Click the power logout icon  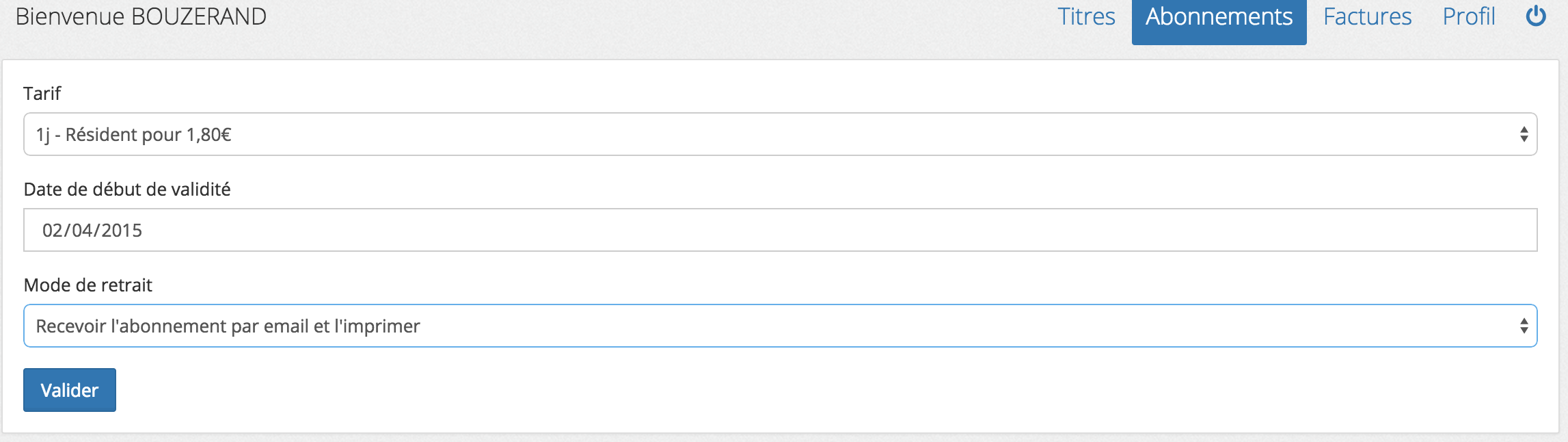click(1536, 16)
